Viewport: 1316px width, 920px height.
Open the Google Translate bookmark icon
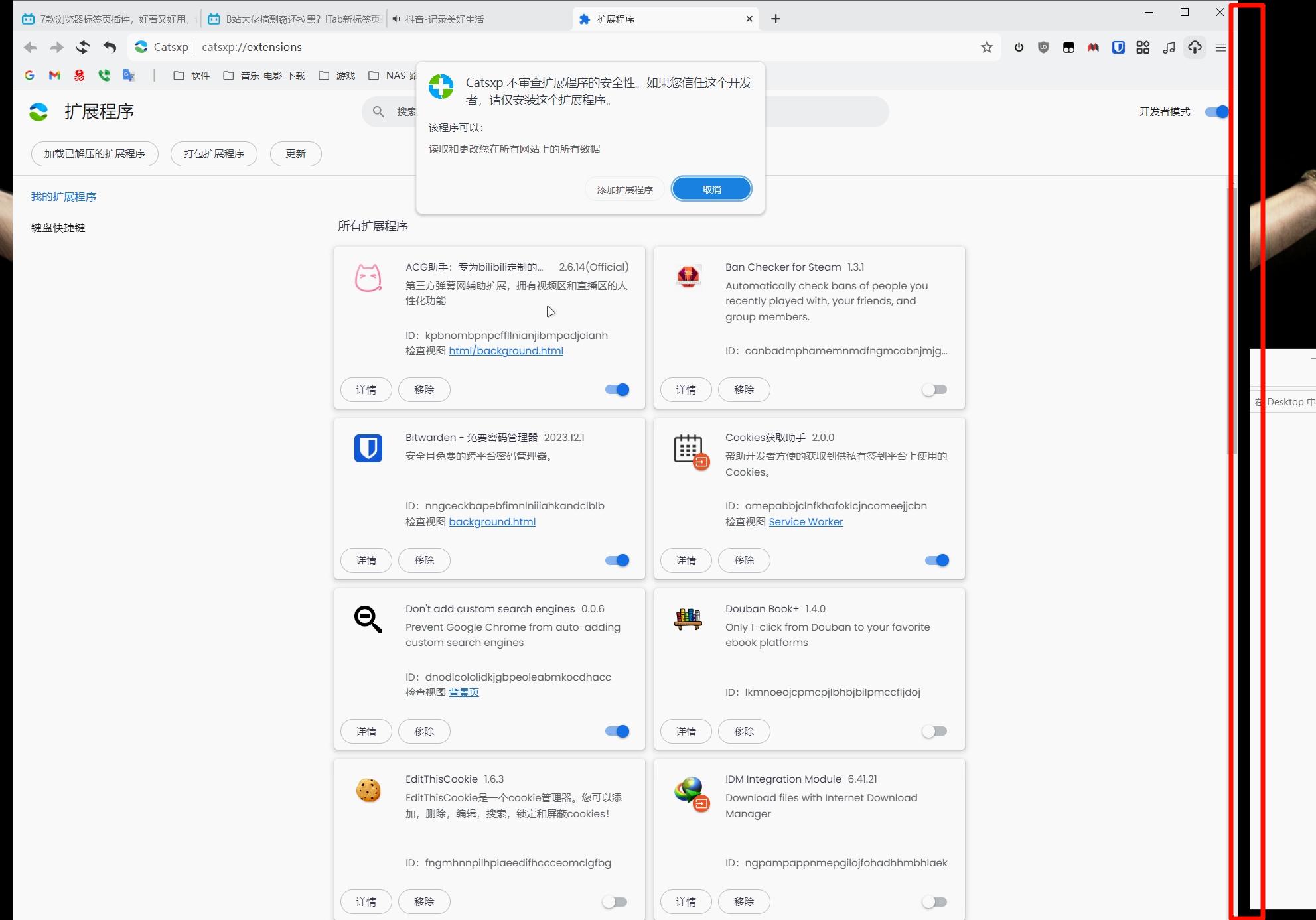tap(129, 76)
